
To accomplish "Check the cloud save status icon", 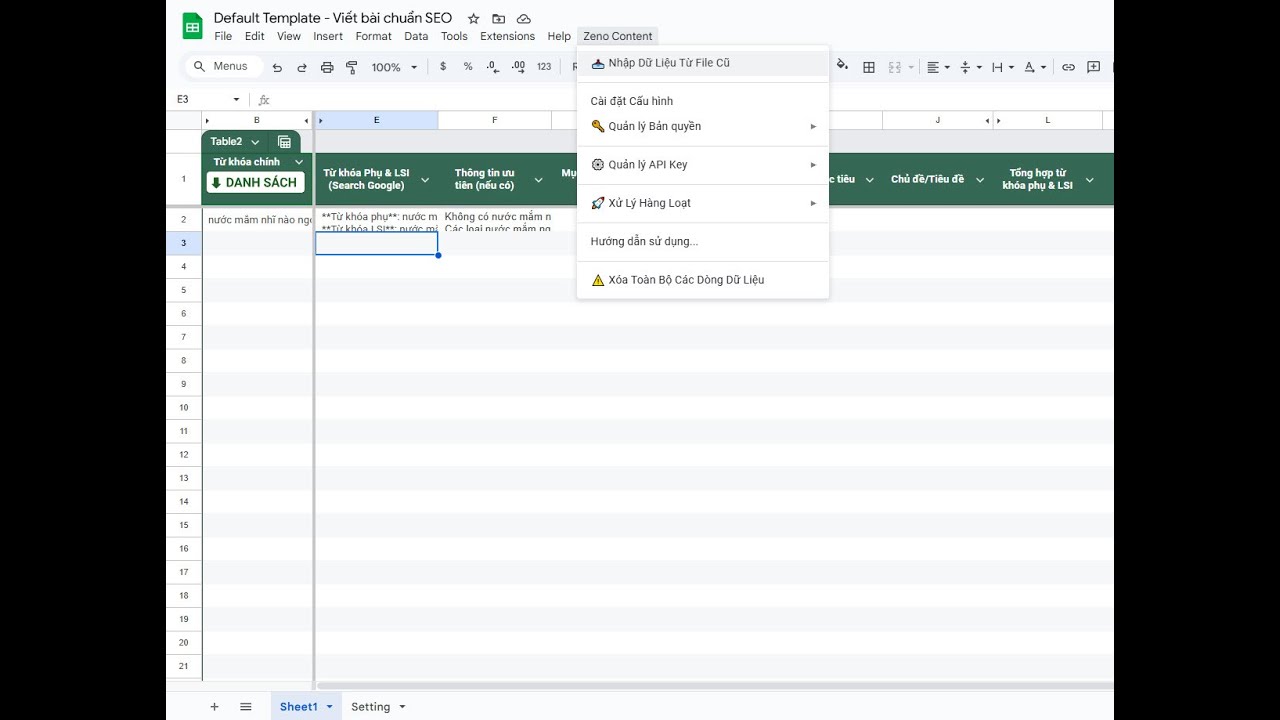I will pyautogui.click(x=524, y=18).
